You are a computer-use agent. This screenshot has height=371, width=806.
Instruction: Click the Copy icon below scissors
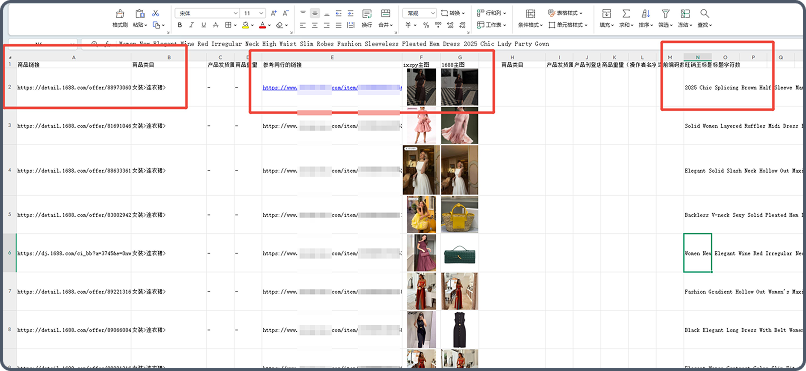click(x=156, y=24)
